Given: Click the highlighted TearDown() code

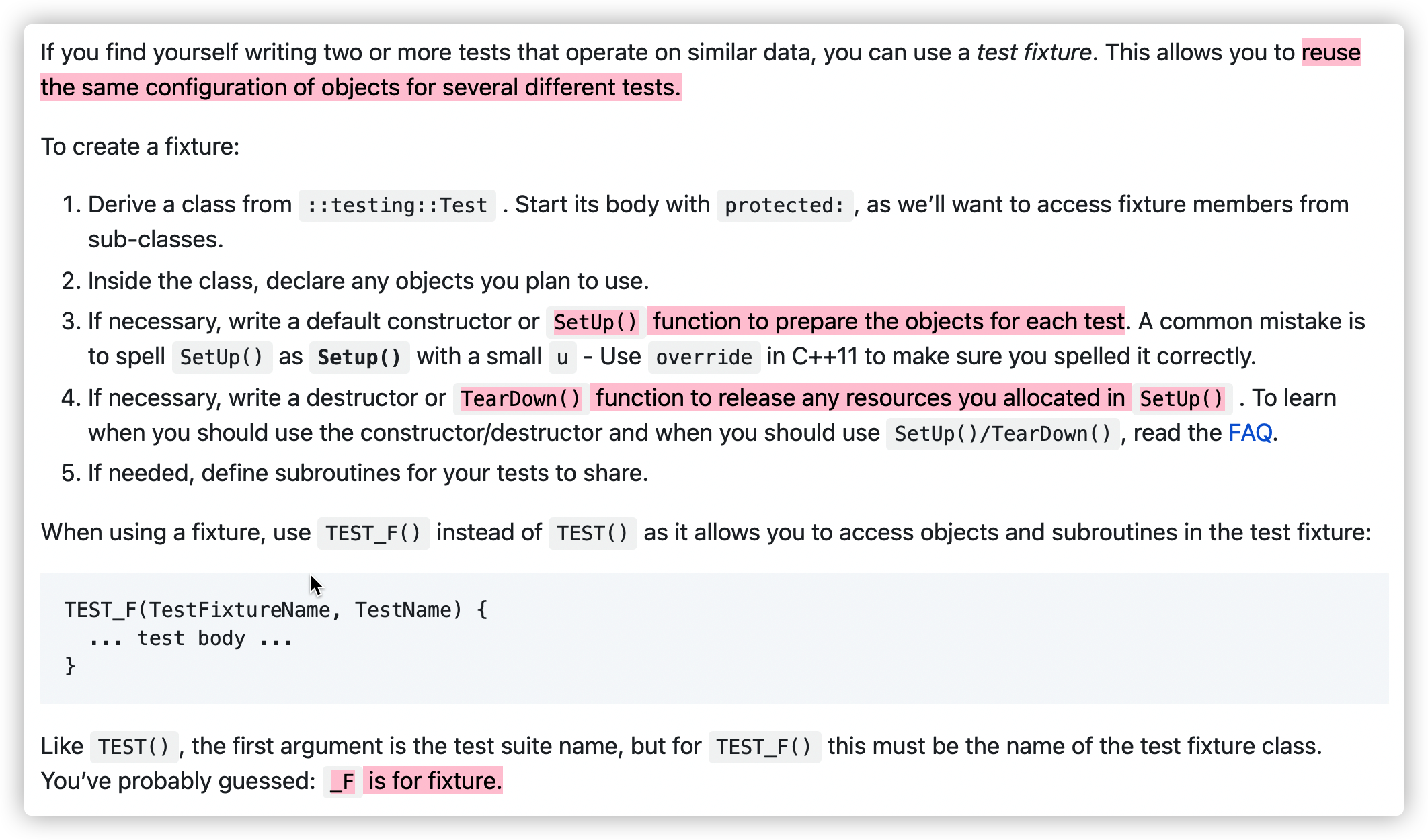Looking at the screenshot, I should 520,399.
